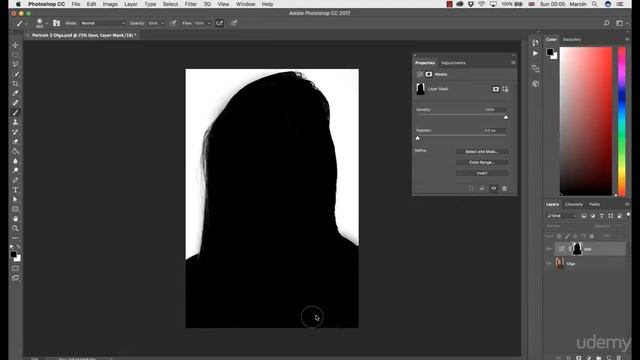The image size is (640, 360).
Task: Expand the Flow slider arrow
Action: pos(209,23)
